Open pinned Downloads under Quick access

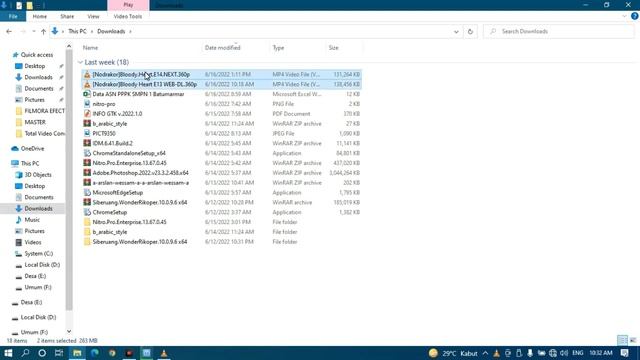click(38, 77)
